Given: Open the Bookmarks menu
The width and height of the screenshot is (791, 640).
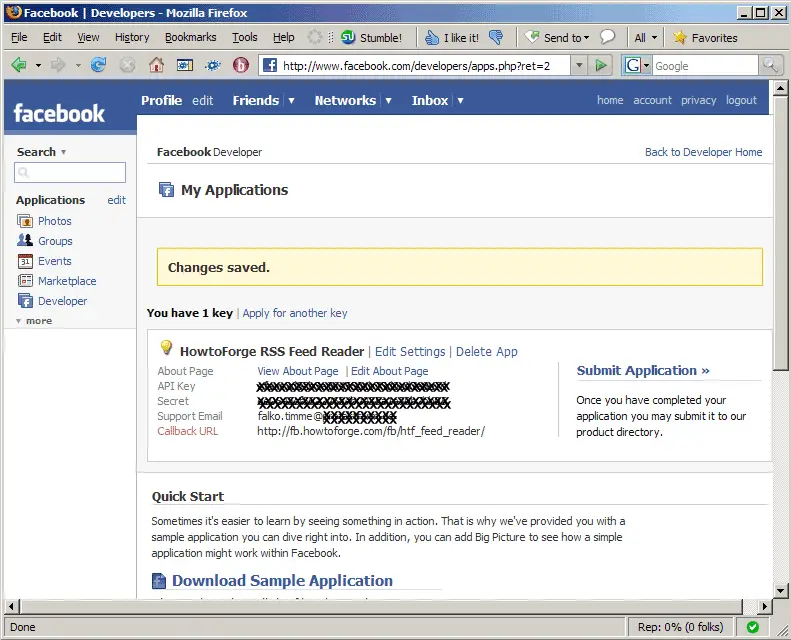Looking at the screenshot, I should tap(190, 37).
